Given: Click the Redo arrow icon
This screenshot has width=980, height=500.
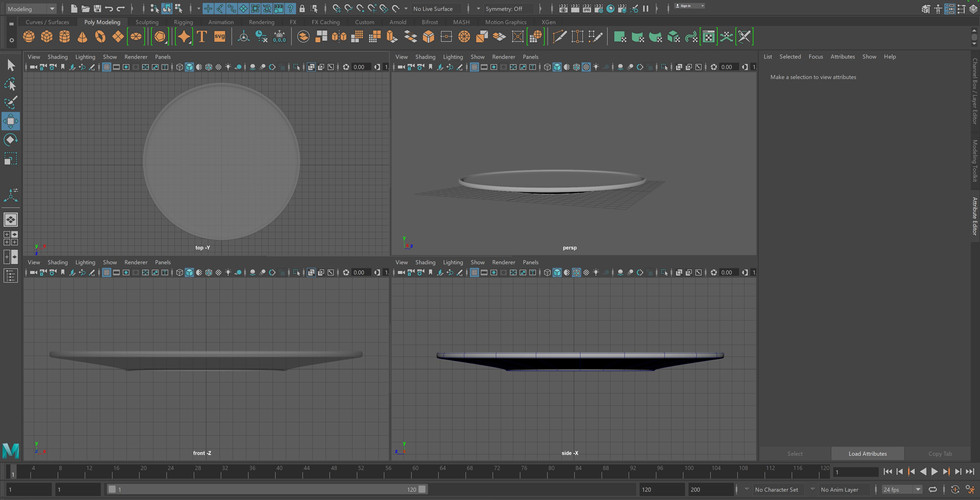Looking at the screenshot, I should click(x=121, y=9).
